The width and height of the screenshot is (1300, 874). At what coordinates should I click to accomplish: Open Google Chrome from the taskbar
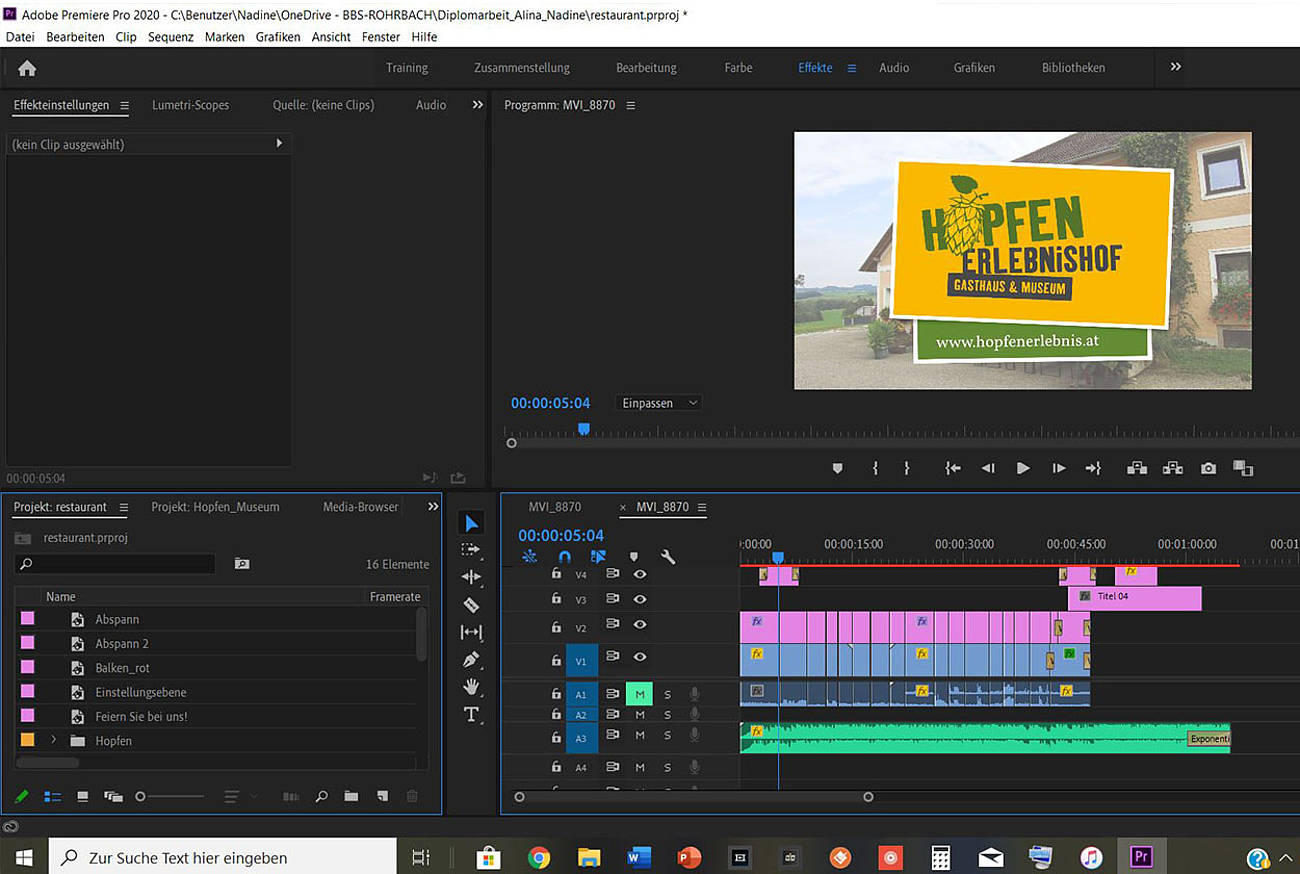coord(539,857)
